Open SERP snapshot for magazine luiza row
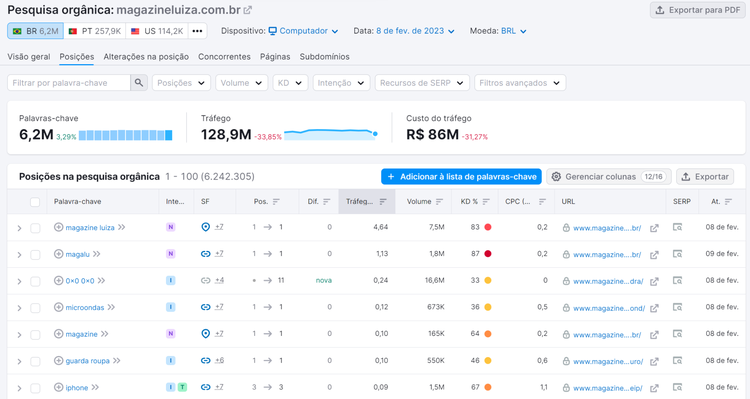 point(677,227)
